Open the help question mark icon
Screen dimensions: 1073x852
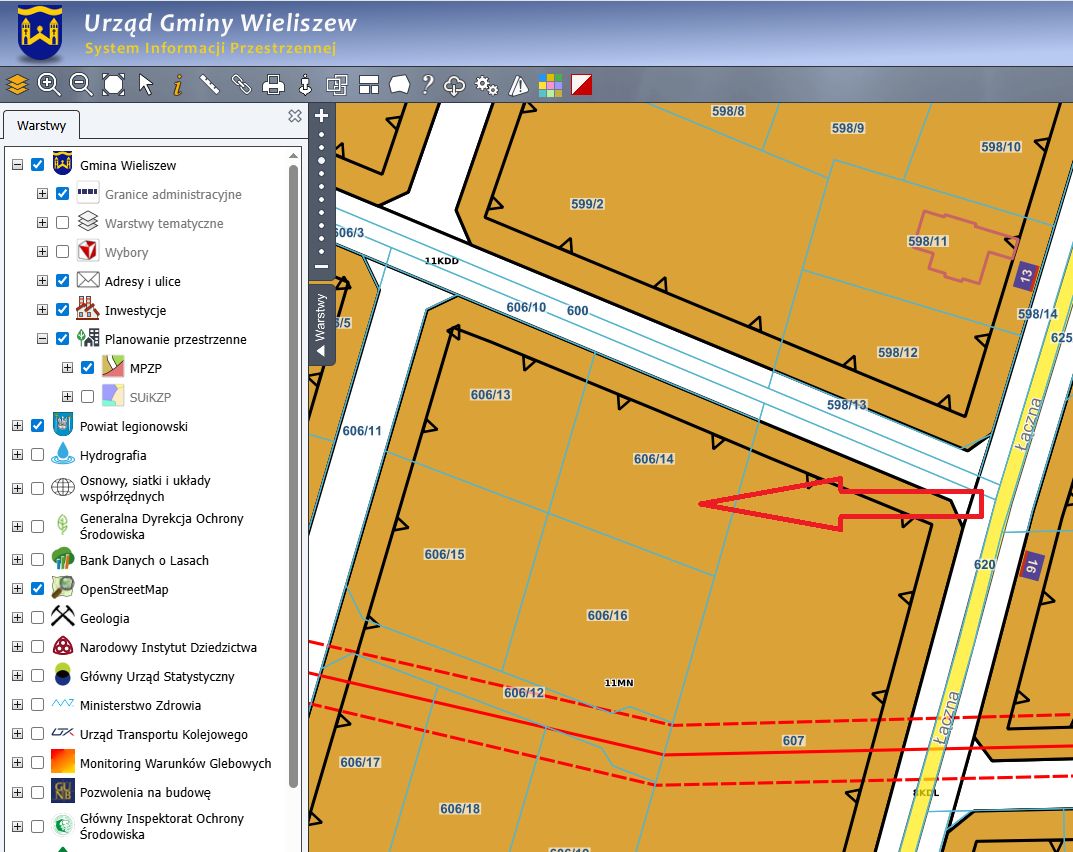pos(428,85)
